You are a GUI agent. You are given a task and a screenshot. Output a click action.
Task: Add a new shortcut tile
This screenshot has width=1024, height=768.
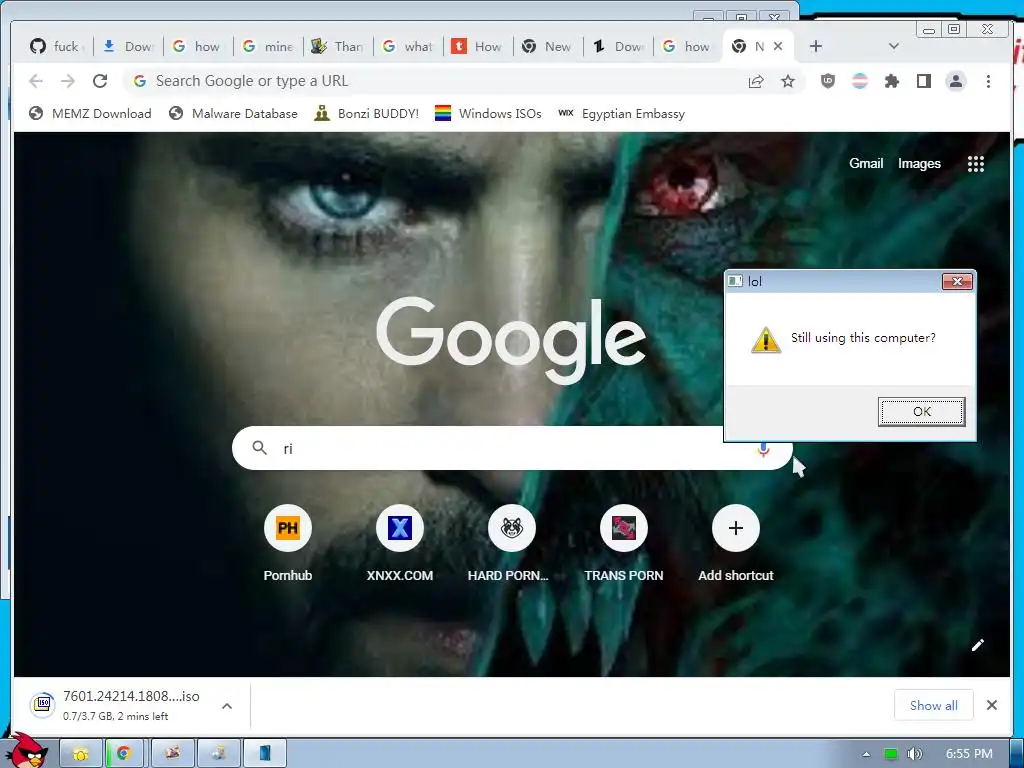point(735,528)
